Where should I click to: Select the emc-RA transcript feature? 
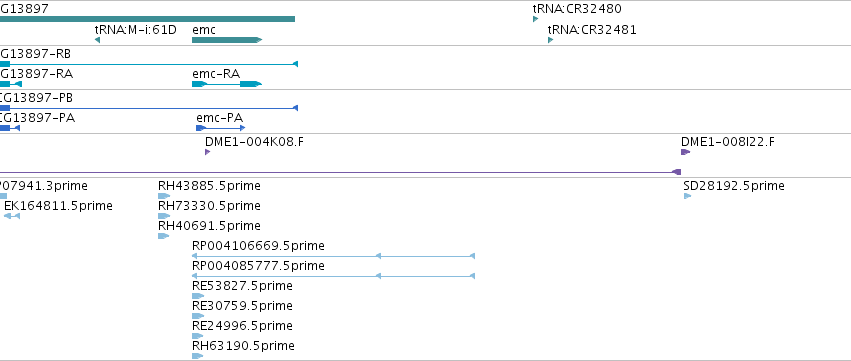tap(227, 84)
